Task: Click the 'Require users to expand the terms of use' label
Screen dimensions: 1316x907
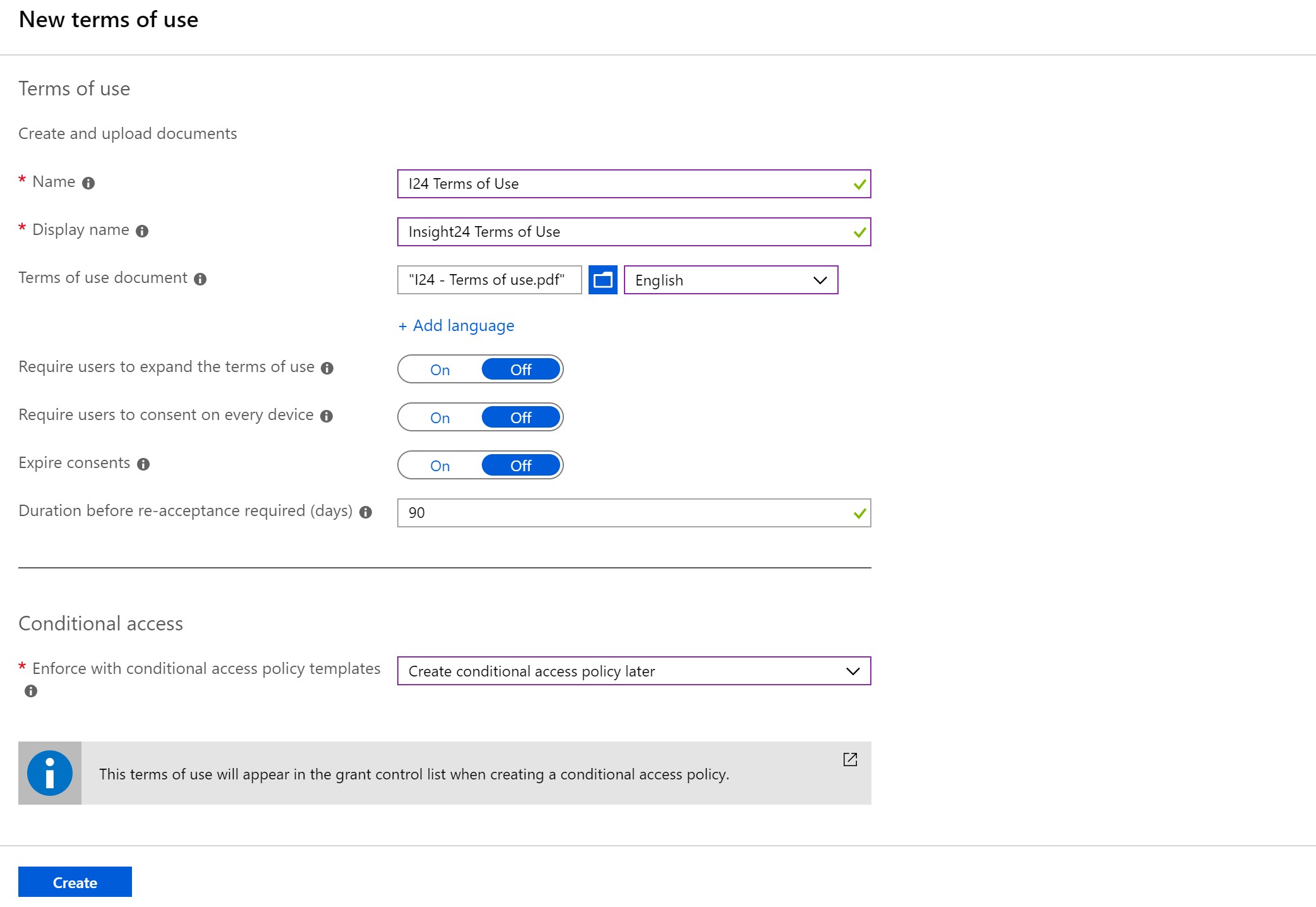Action: coord(167,367)
